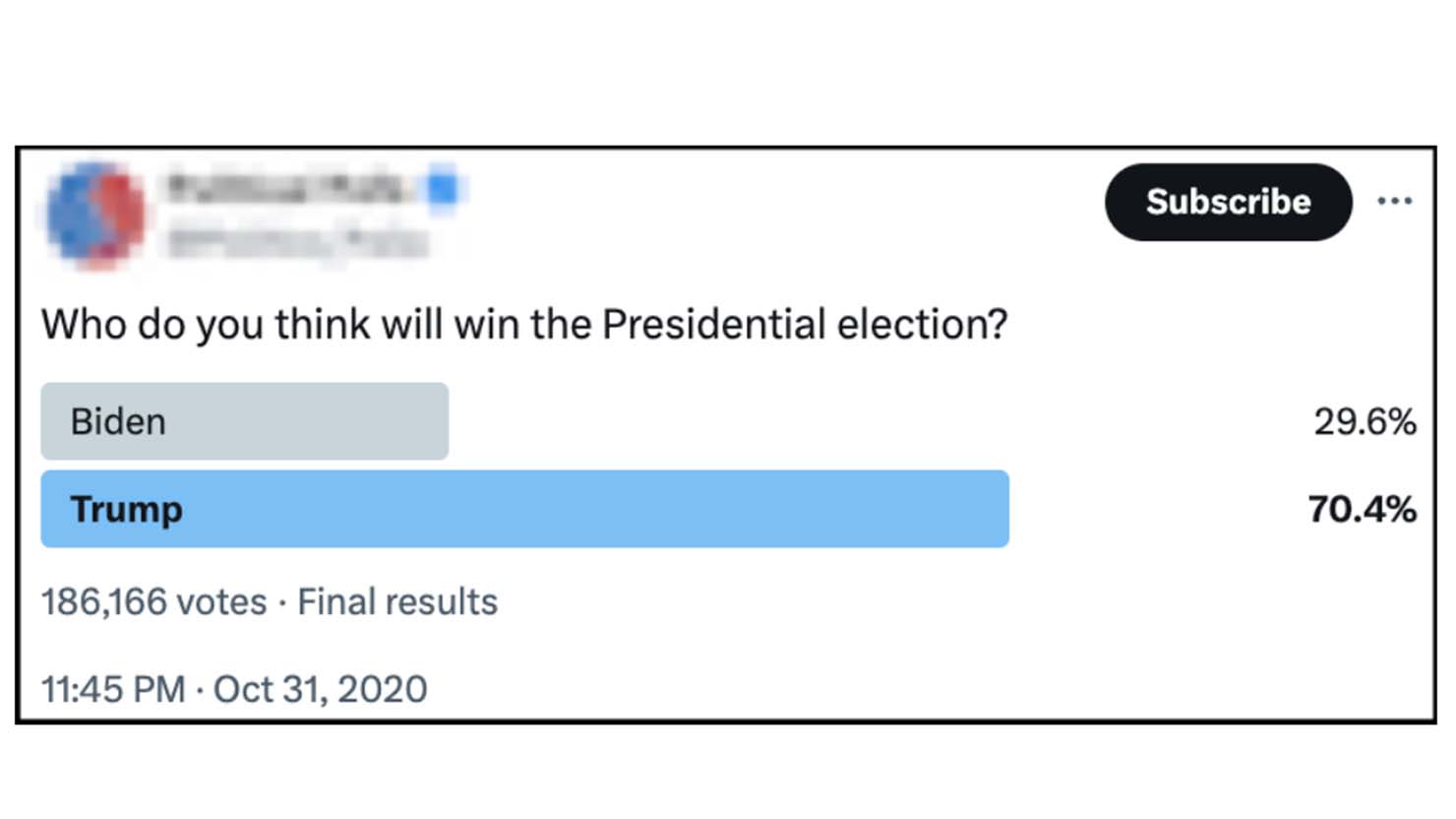Click the gray Biden poll bar
Viewport: 1456px width, 819px height.
244,421
